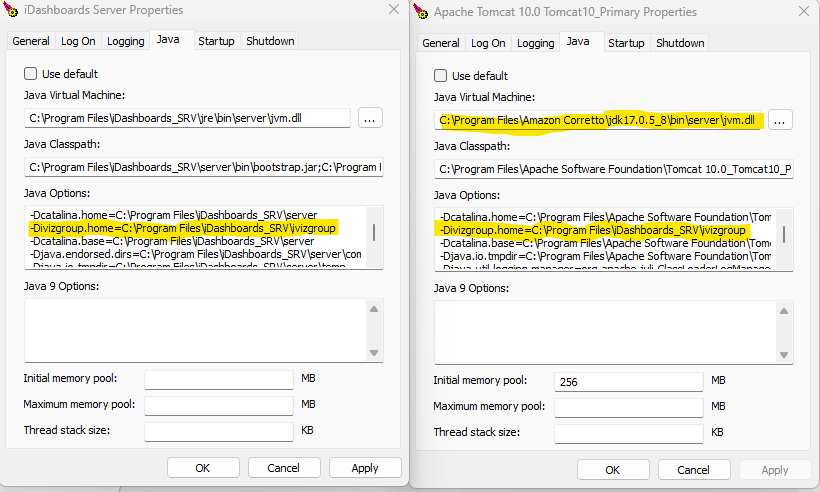Click up arrow of iDashboards Java 9 Options scrollbar
The image size is (820, 492).
[374, 309]
